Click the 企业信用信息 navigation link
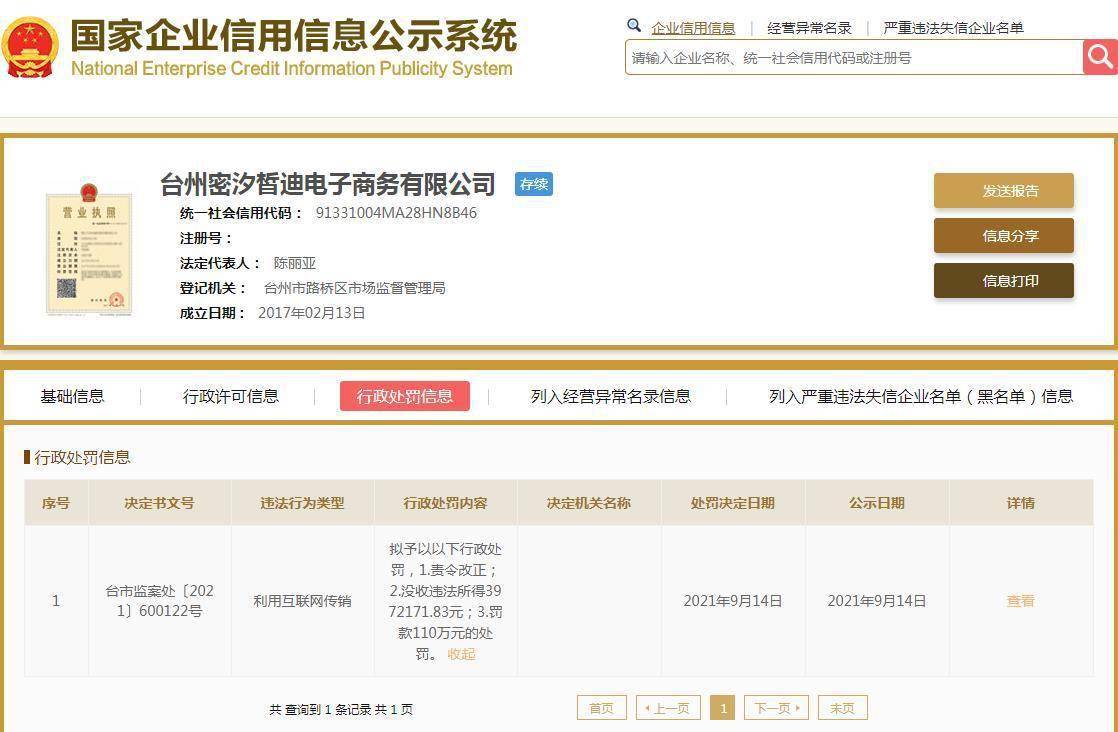The image size is (1118, 732). tap(693, 27)
